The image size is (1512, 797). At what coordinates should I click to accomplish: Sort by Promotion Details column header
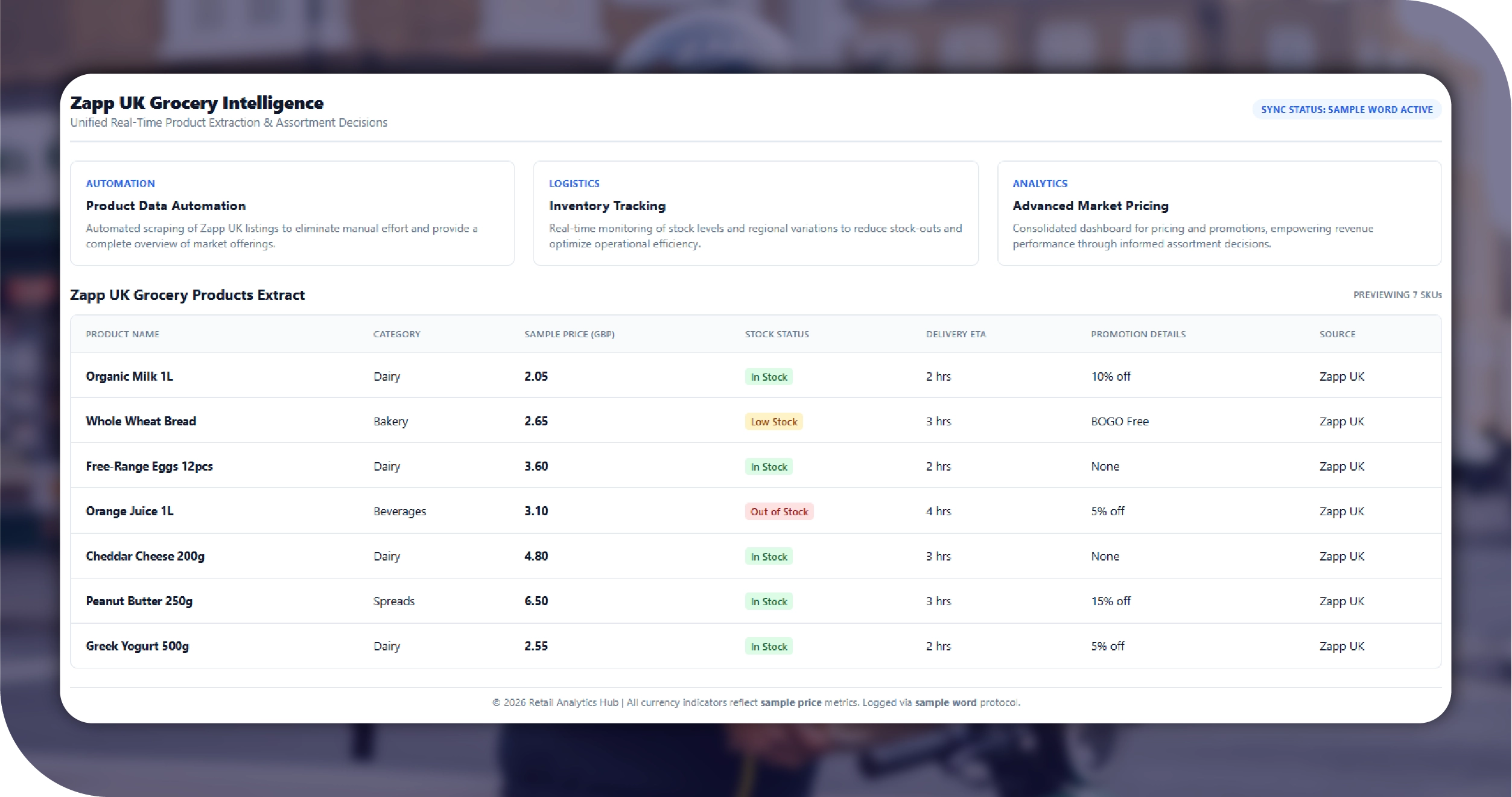[1138, 334]
